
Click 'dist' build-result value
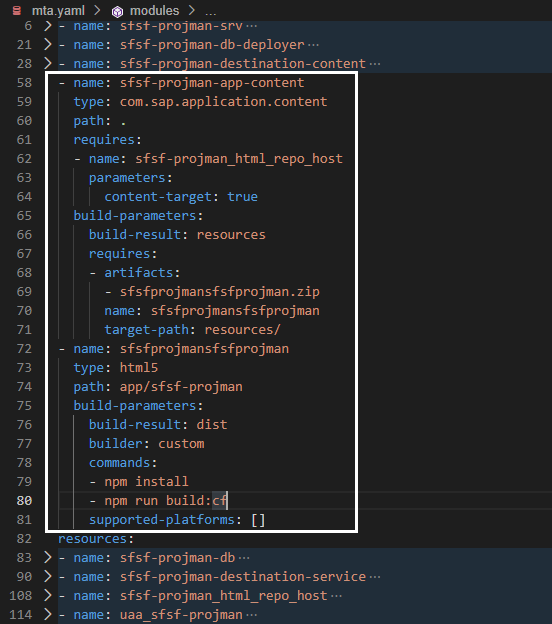click(212, 425)
